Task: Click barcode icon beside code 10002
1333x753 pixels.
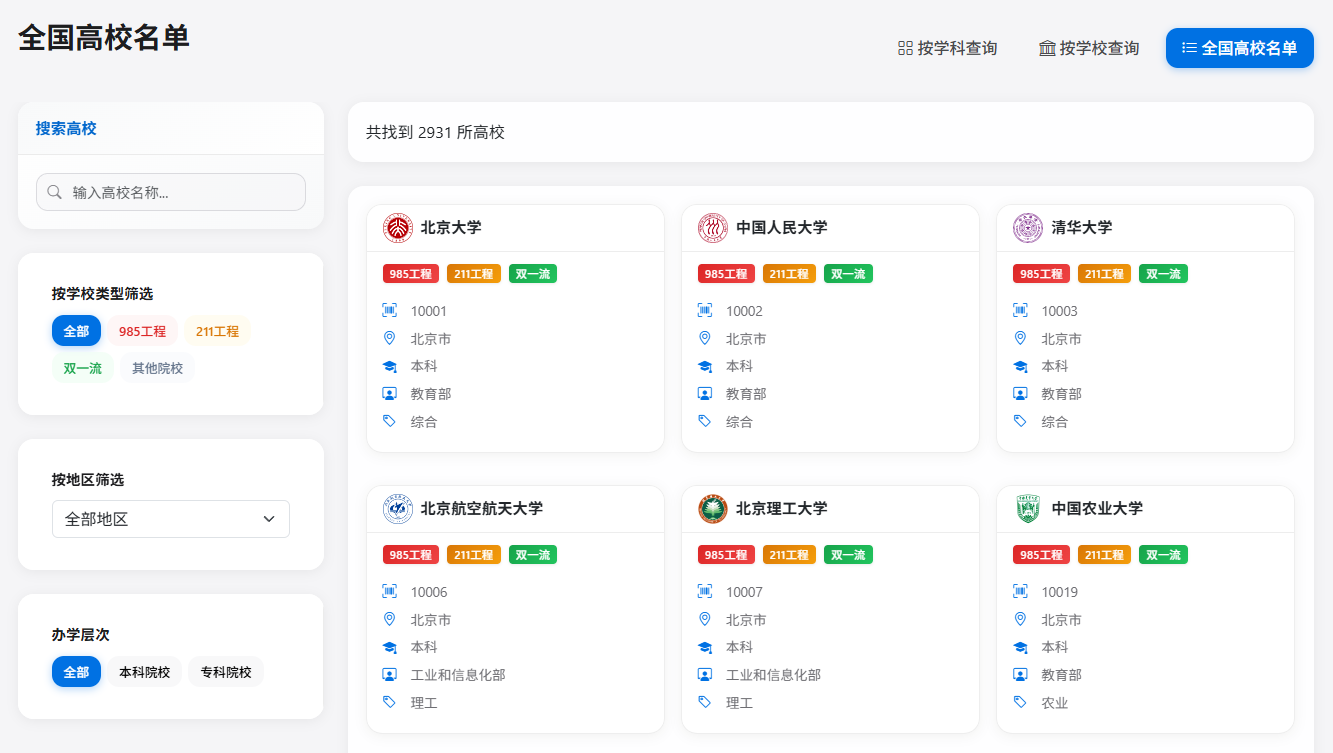Action: (705, 310)
